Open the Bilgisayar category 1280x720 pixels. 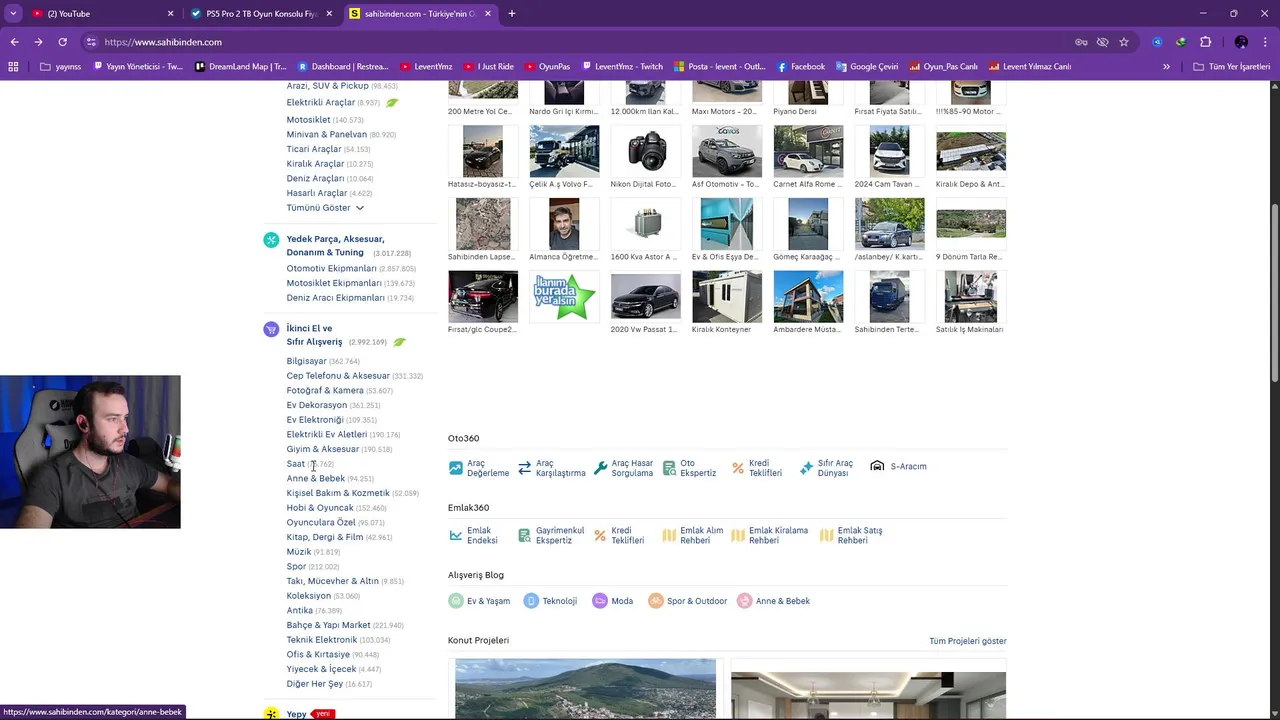(x=306, y=361)
